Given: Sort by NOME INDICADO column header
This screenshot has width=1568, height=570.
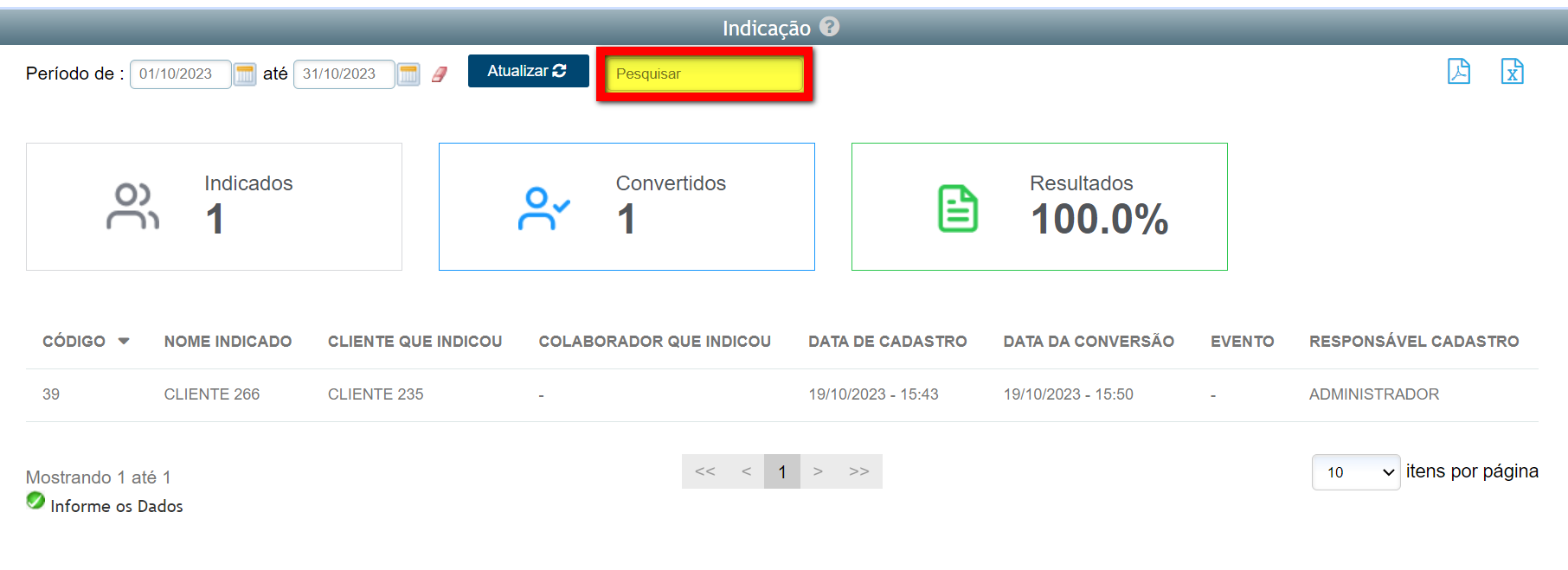Looking at the screenshot, I should tap(228, 342).
